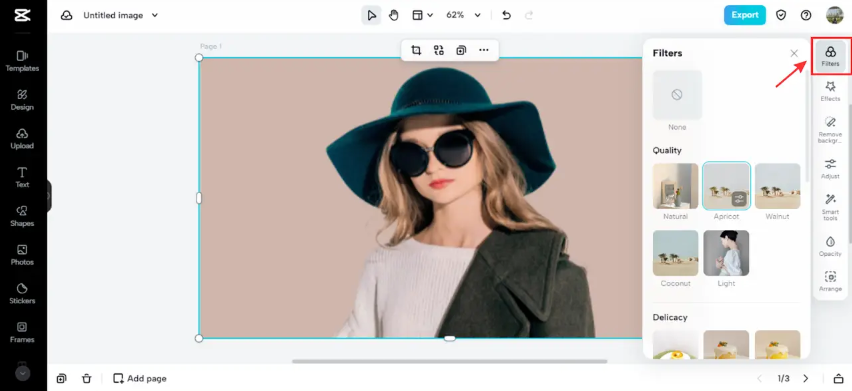852x391 pixels.
Task: Select the hand pan tool
Action: (x=394, y=15)
